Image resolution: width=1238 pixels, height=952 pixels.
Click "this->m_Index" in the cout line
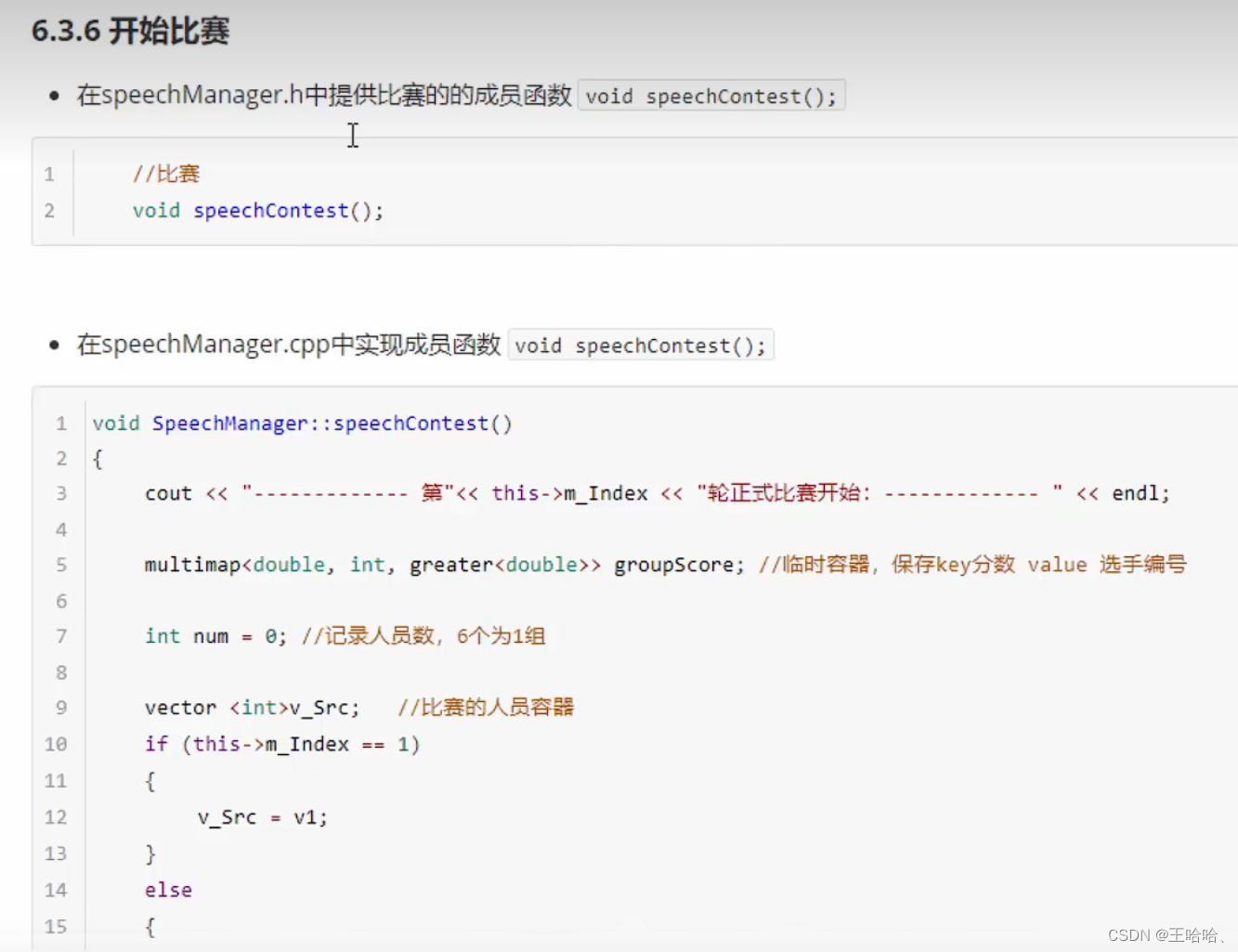tap(569, 493)
